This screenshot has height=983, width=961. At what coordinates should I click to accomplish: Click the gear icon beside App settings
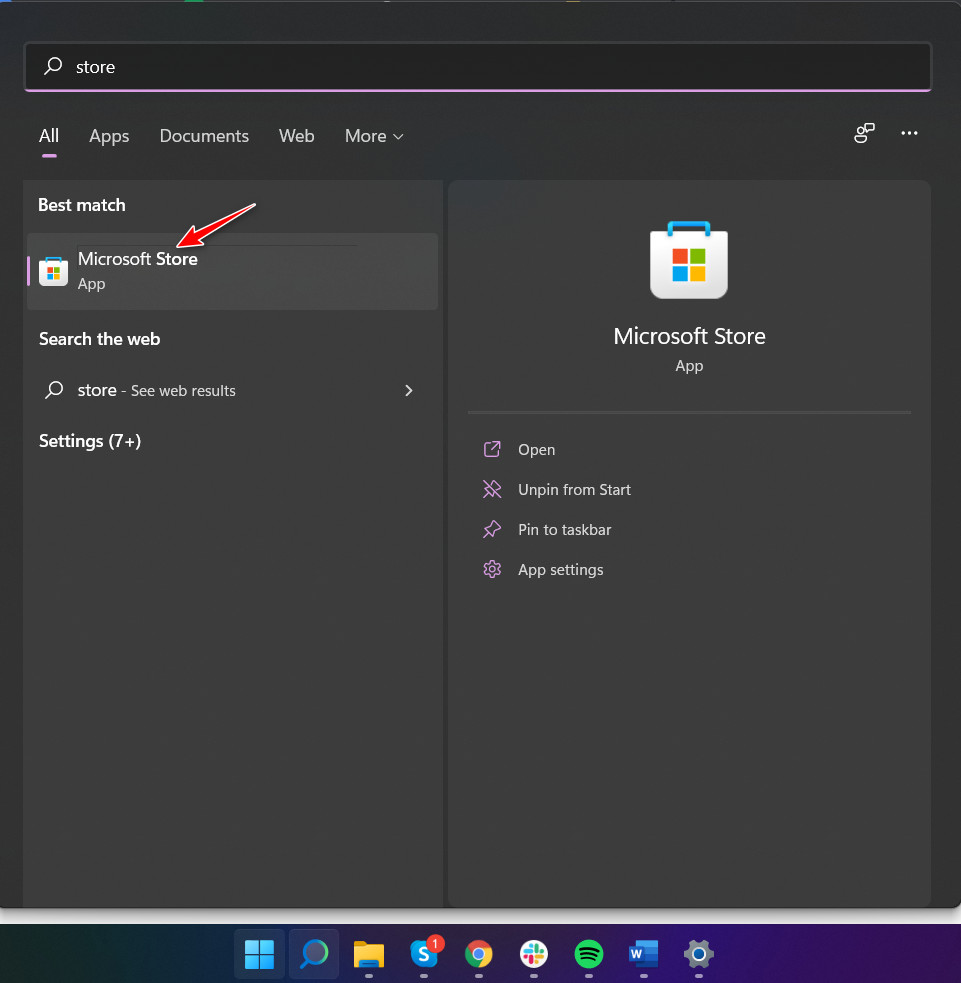(492, 569)
